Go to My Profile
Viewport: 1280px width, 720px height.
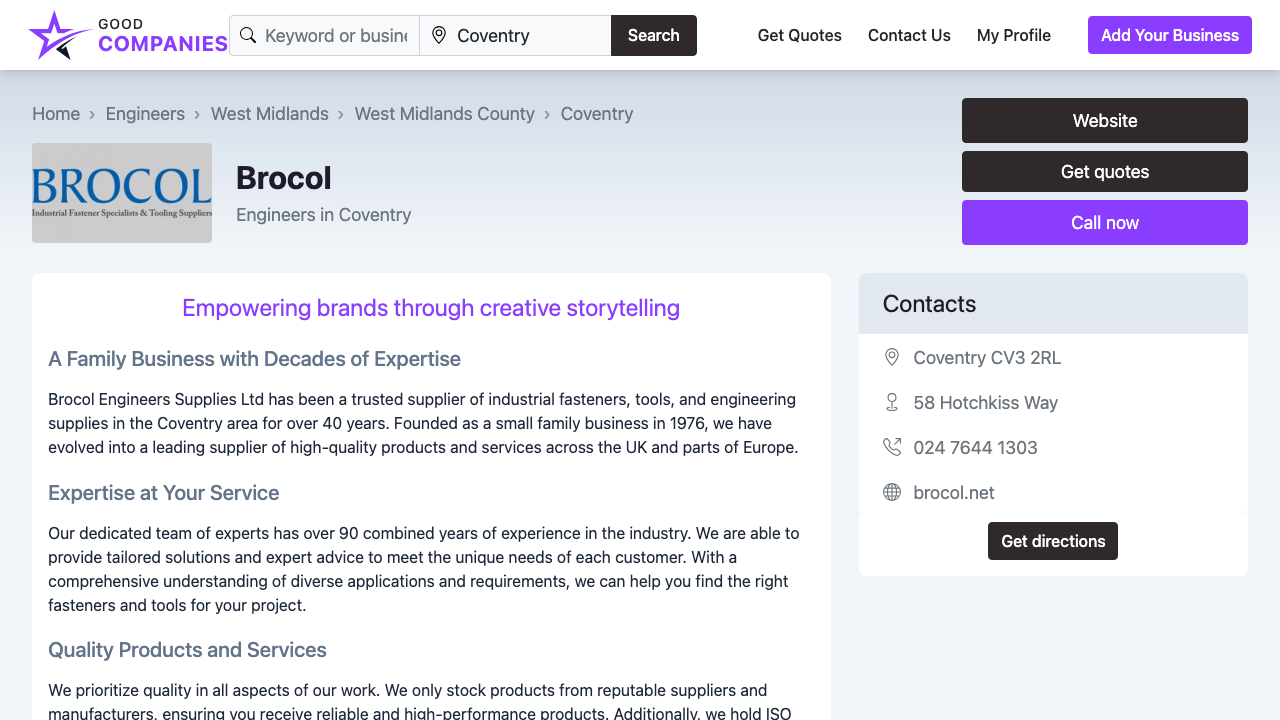(x=1014, y=35)
